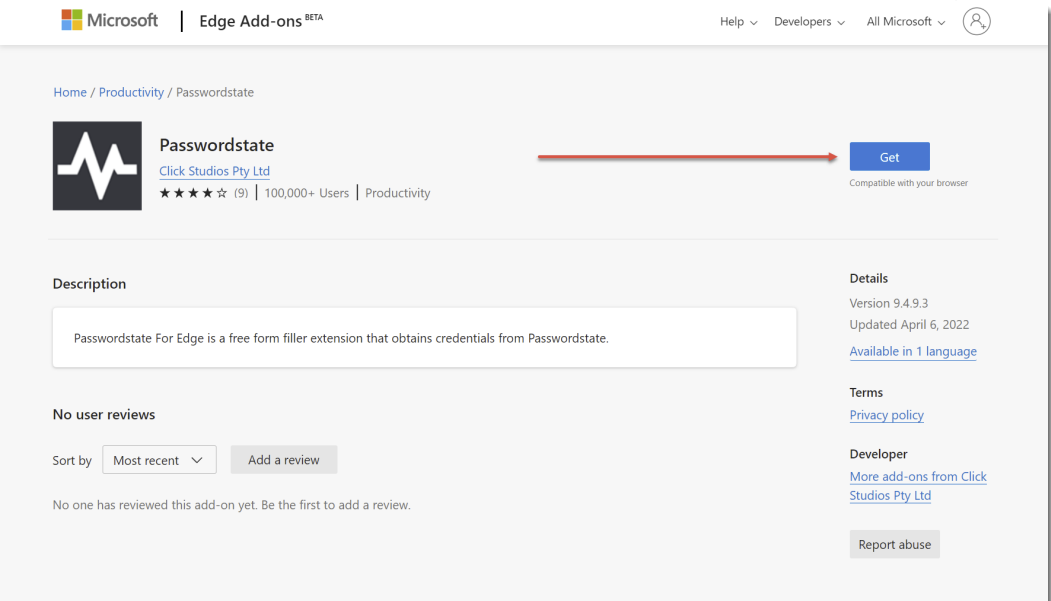Click the Updated April 6, 2022 text
The width and height of the screenshot is (1051, 601).
[x=909, y=324]
